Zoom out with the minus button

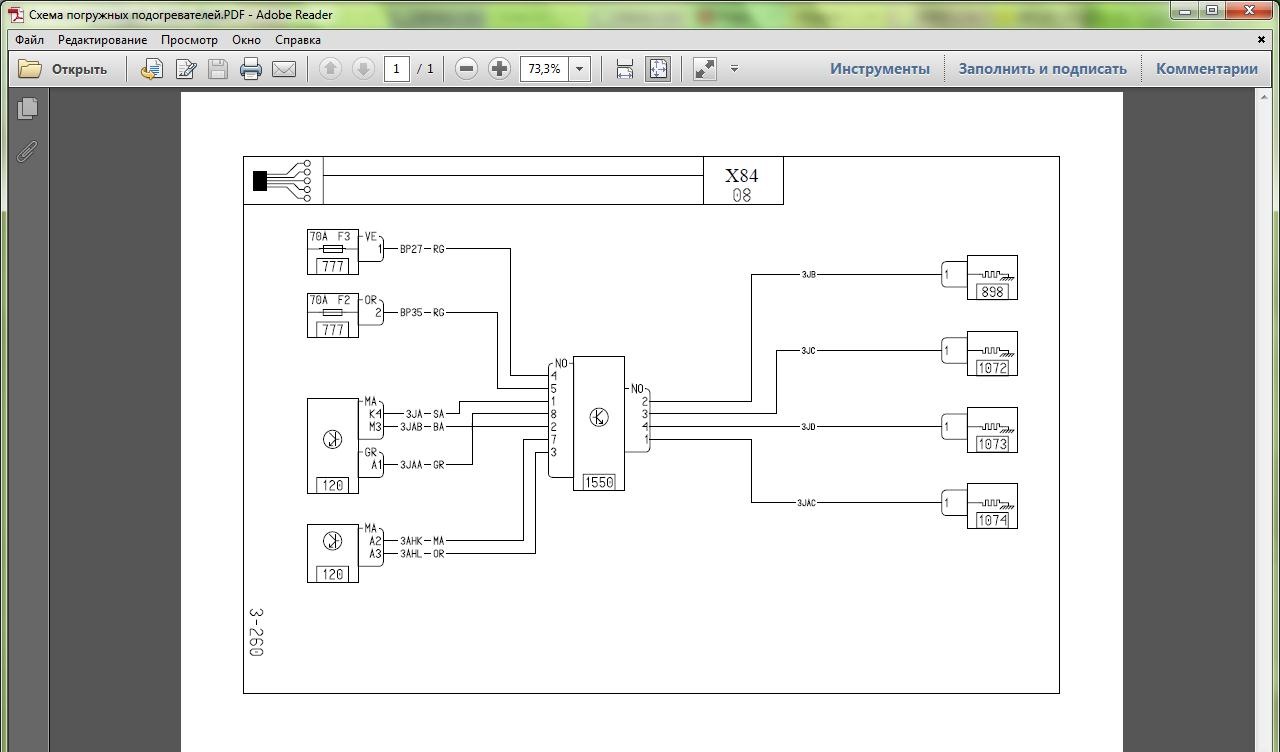466,69
